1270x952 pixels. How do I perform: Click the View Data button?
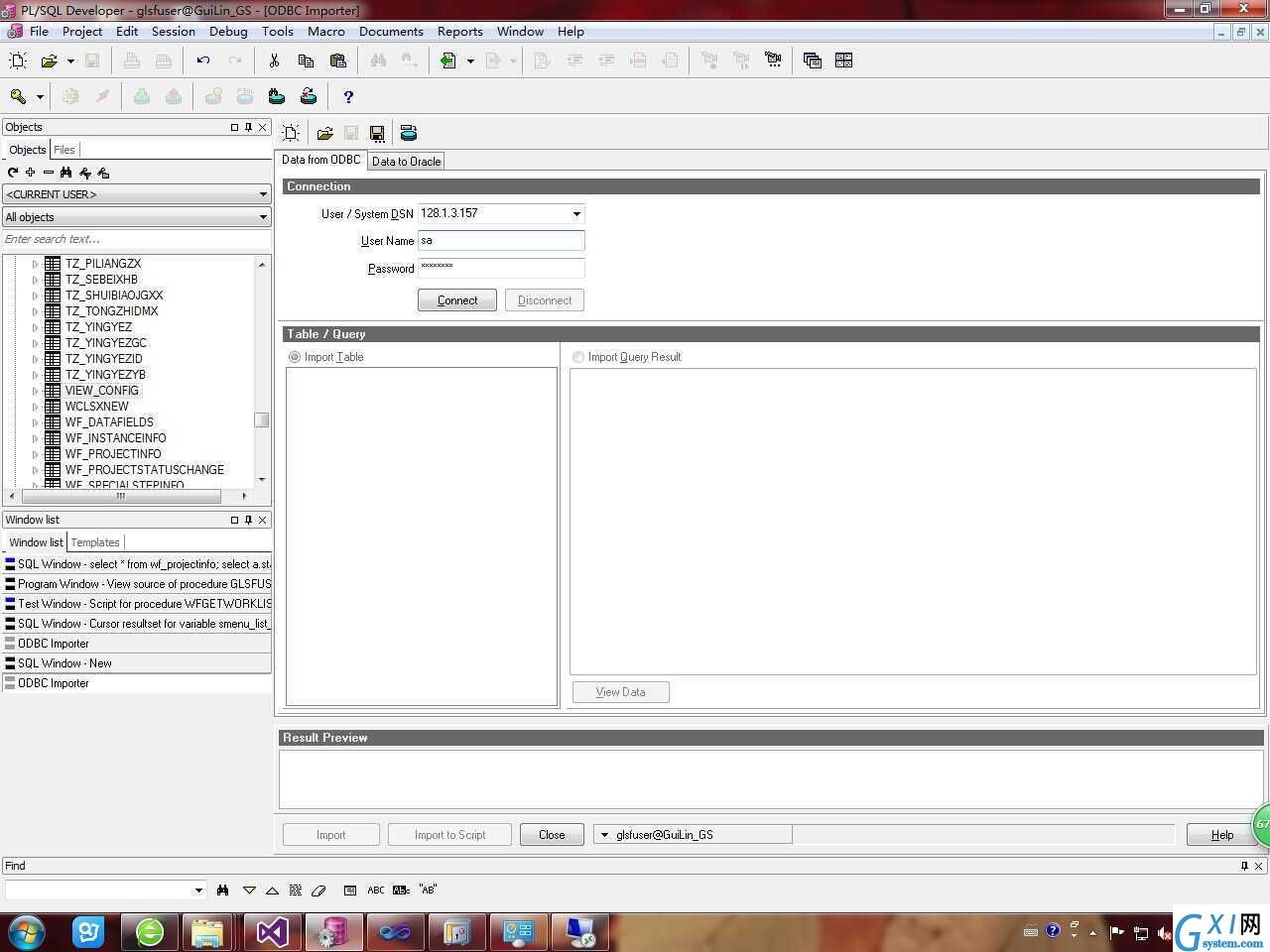pyautogui.click(x=621, y=692)
